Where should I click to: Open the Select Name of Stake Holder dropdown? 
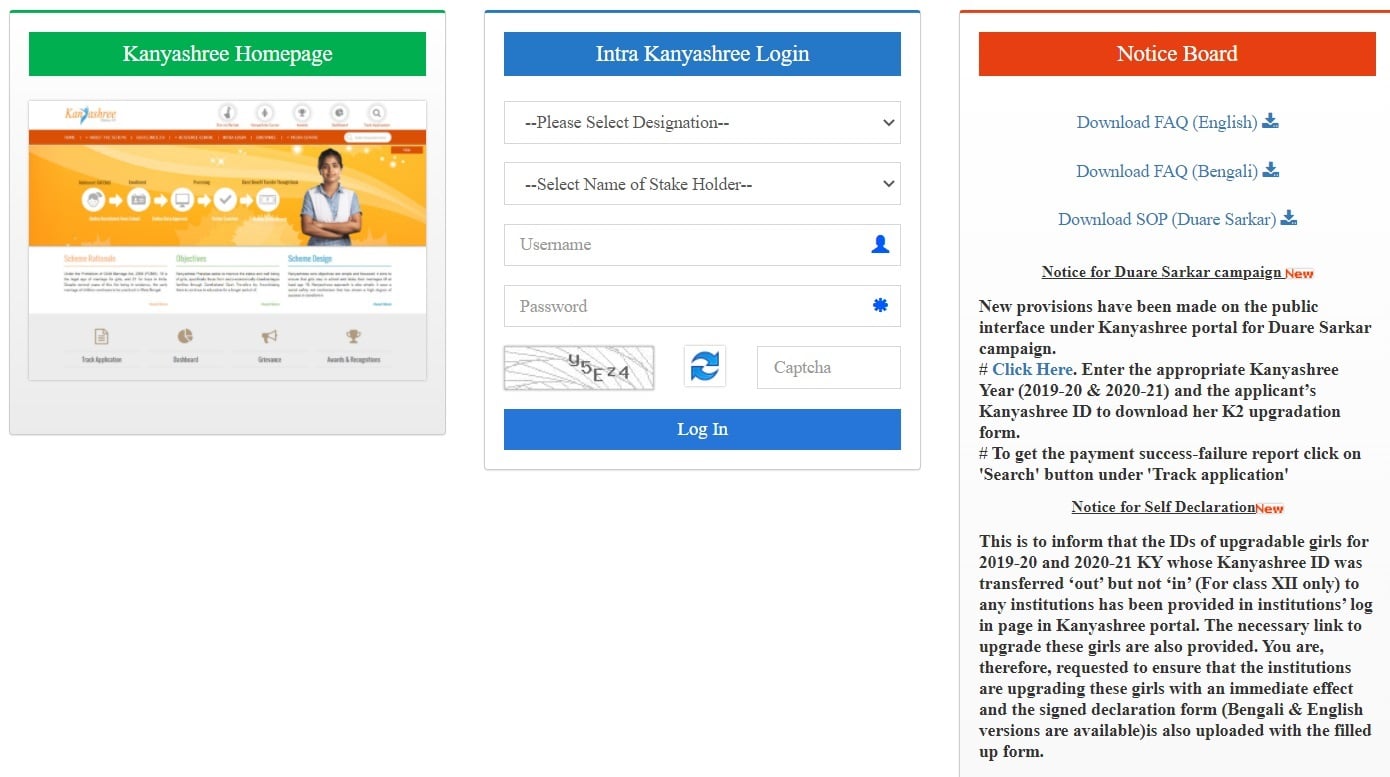tap(702, 184)
